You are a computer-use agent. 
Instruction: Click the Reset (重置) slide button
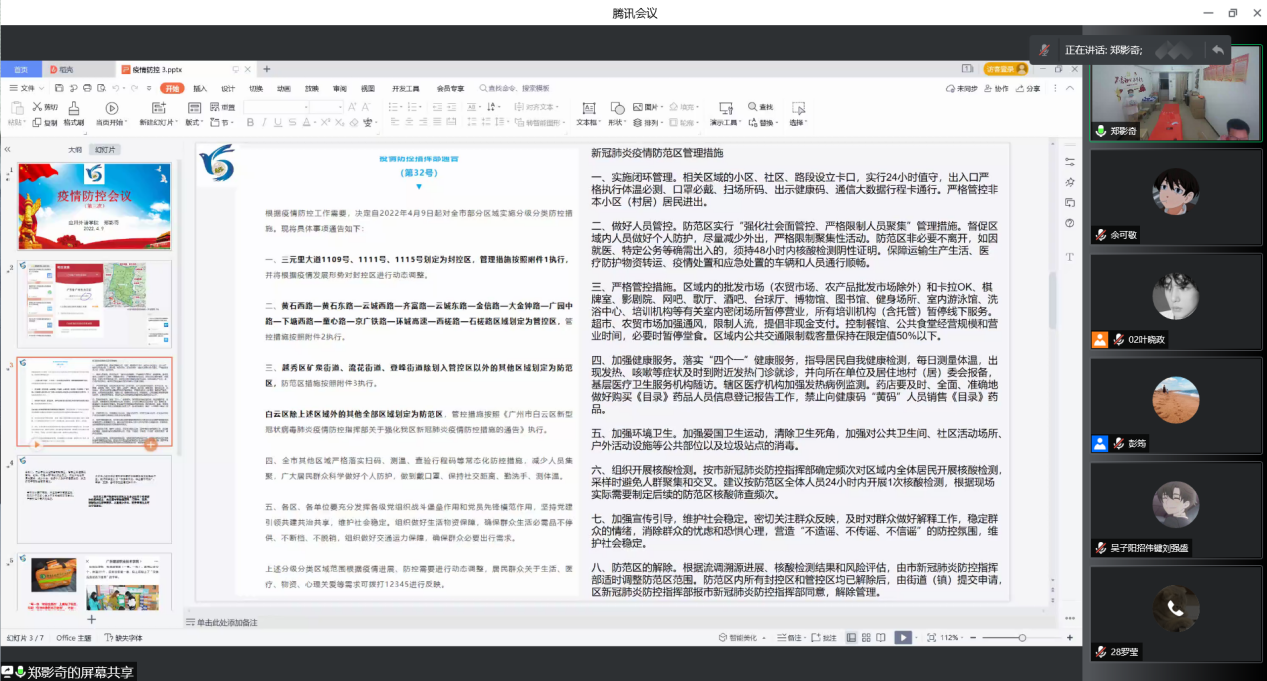(222, 107)
